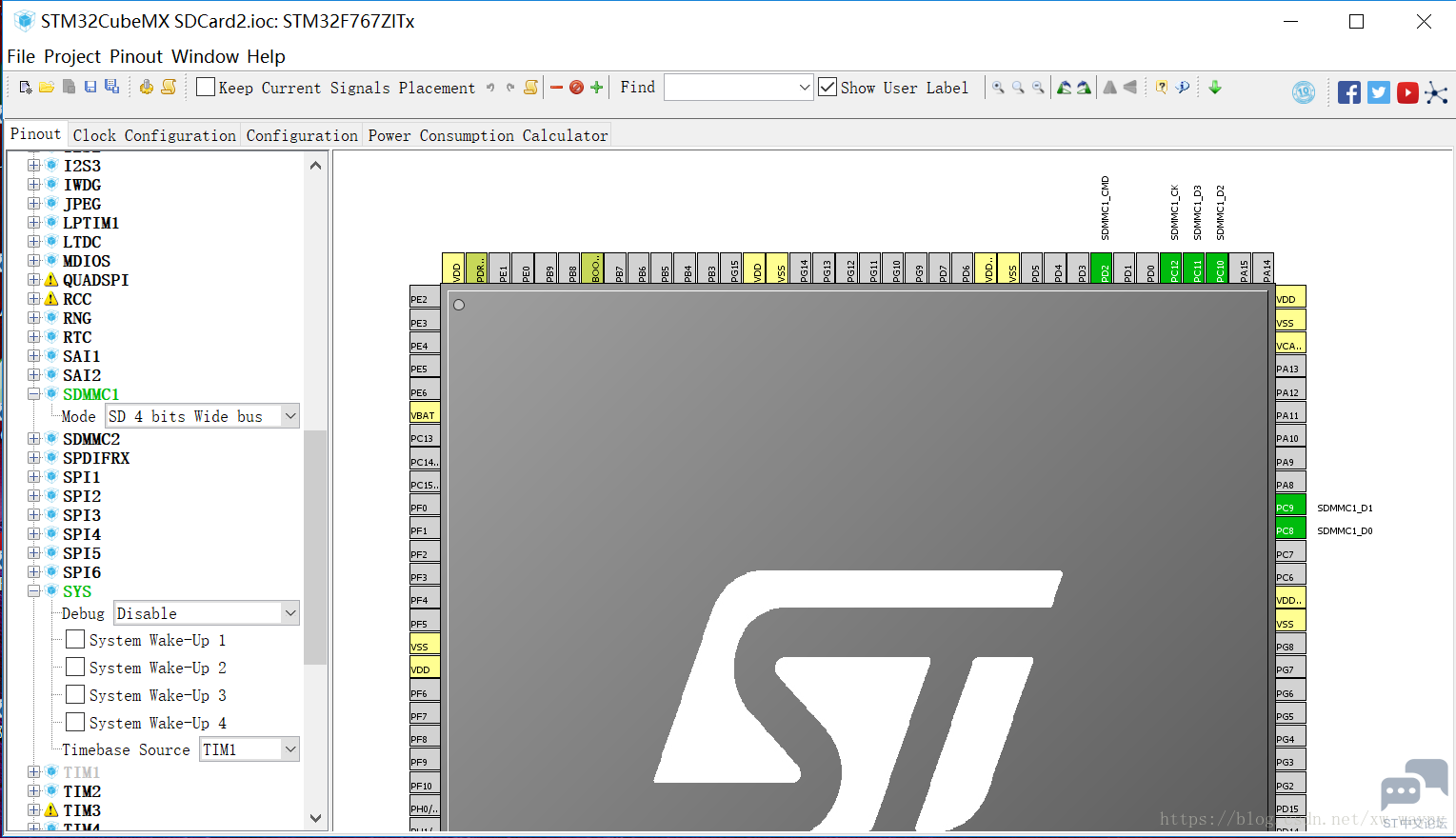Open the Window menu

pos(205,56)
